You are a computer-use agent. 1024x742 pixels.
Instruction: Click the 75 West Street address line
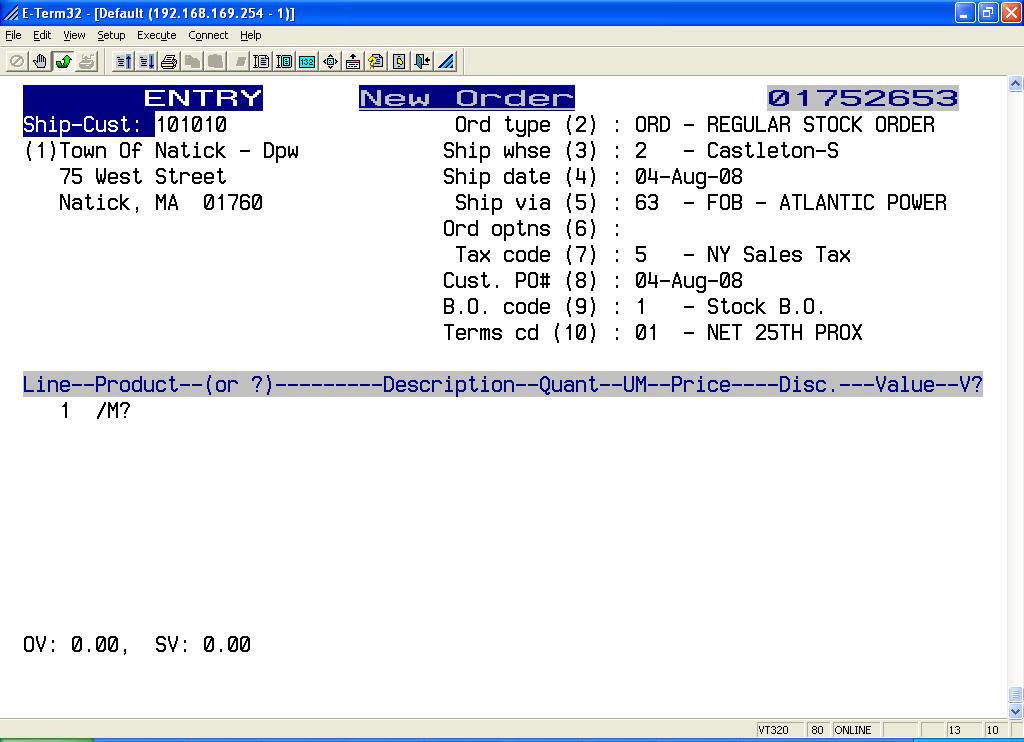[142, 177]
